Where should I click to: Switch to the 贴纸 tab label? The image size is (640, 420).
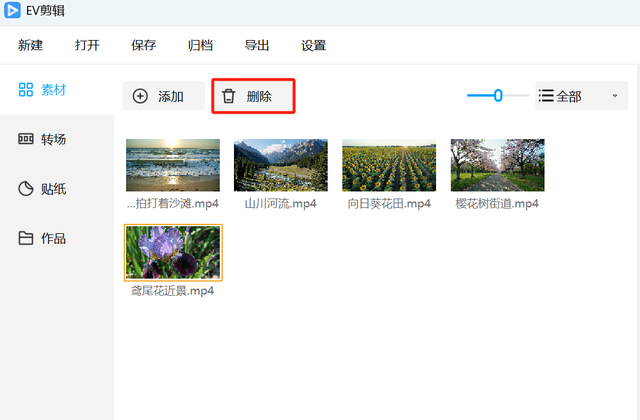pyautogui.click(x=53, y=189)
